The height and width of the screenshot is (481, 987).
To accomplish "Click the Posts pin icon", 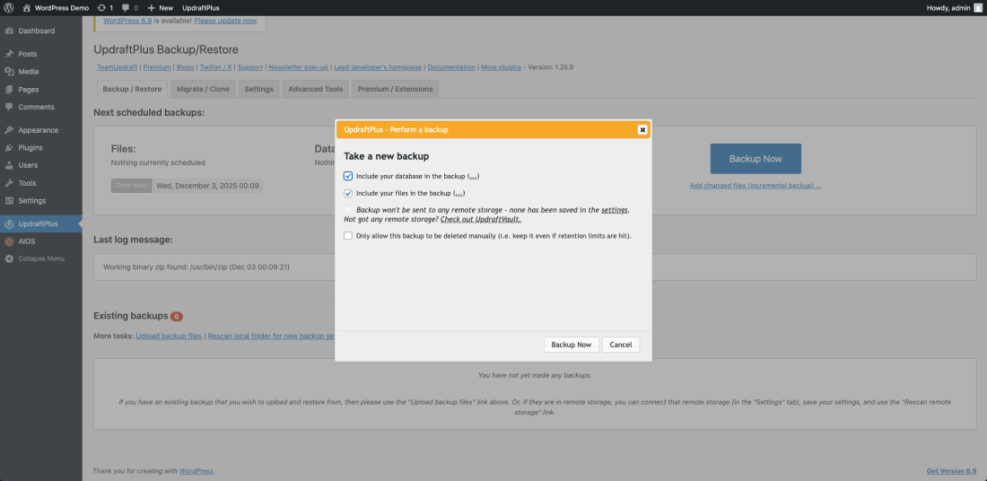I will coord(9,54).
